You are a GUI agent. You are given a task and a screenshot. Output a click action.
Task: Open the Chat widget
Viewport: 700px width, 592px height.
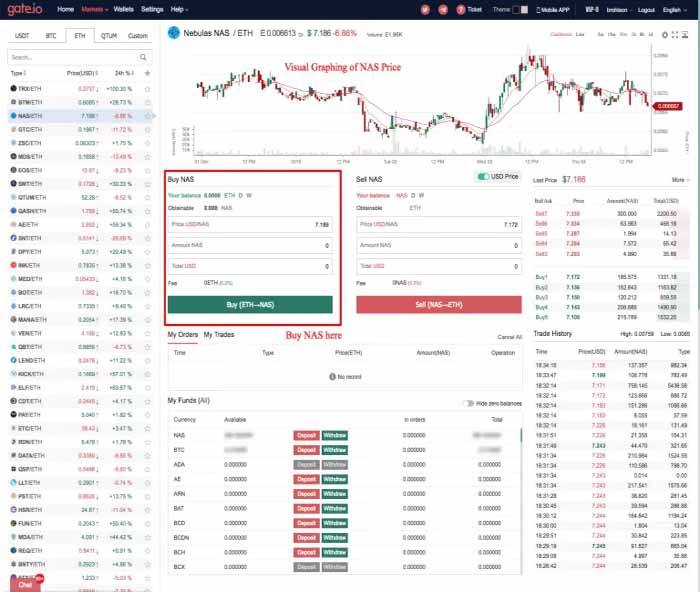tap(26, 584)
